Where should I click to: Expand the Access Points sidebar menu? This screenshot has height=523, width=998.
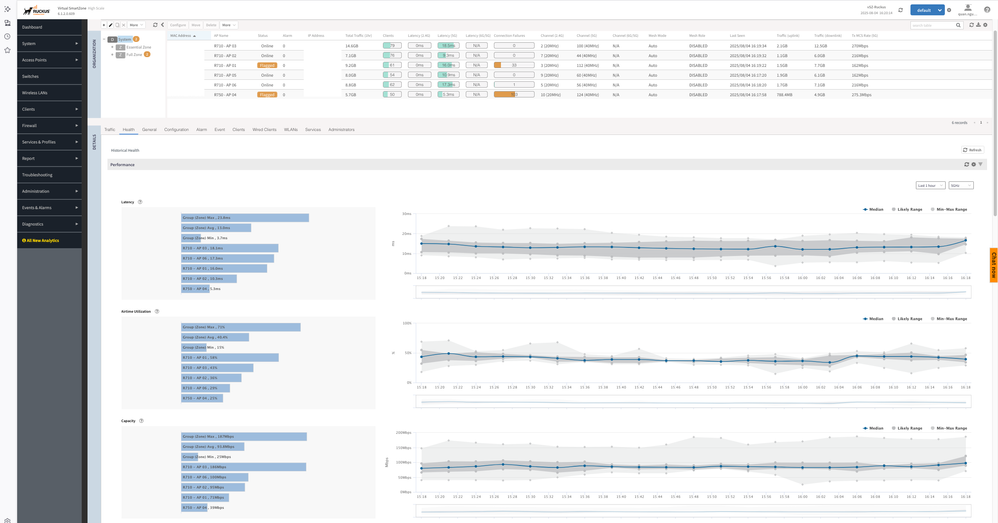pyautogui.click(x=50, y=60)
